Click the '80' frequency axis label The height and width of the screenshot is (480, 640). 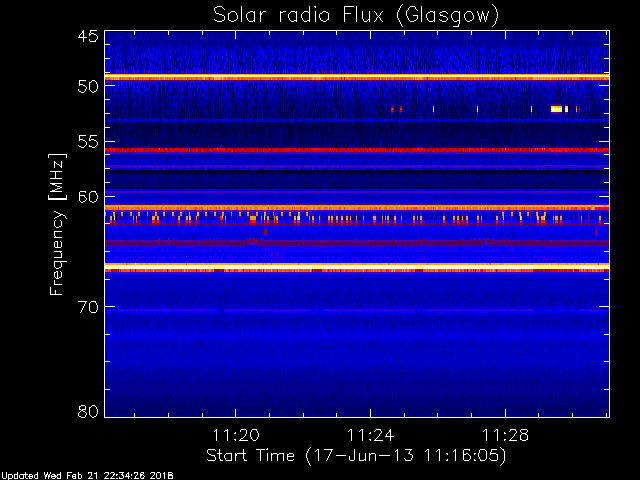pos(88,411)
